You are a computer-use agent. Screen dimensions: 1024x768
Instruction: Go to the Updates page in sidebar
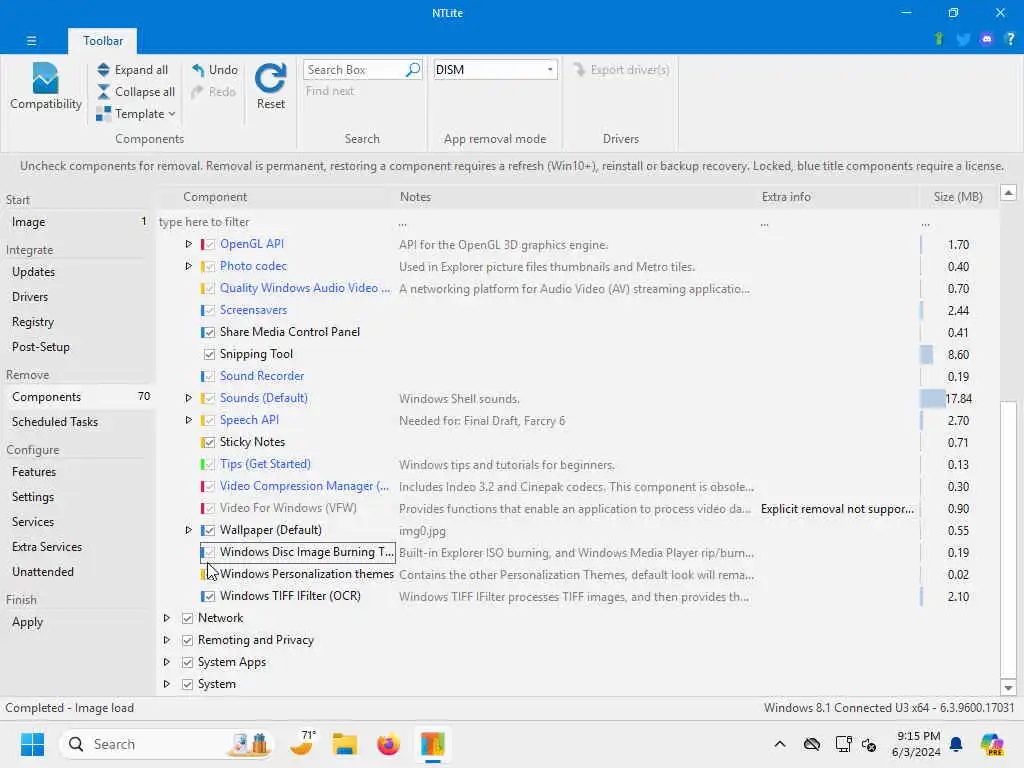click(x=33, y=272)
